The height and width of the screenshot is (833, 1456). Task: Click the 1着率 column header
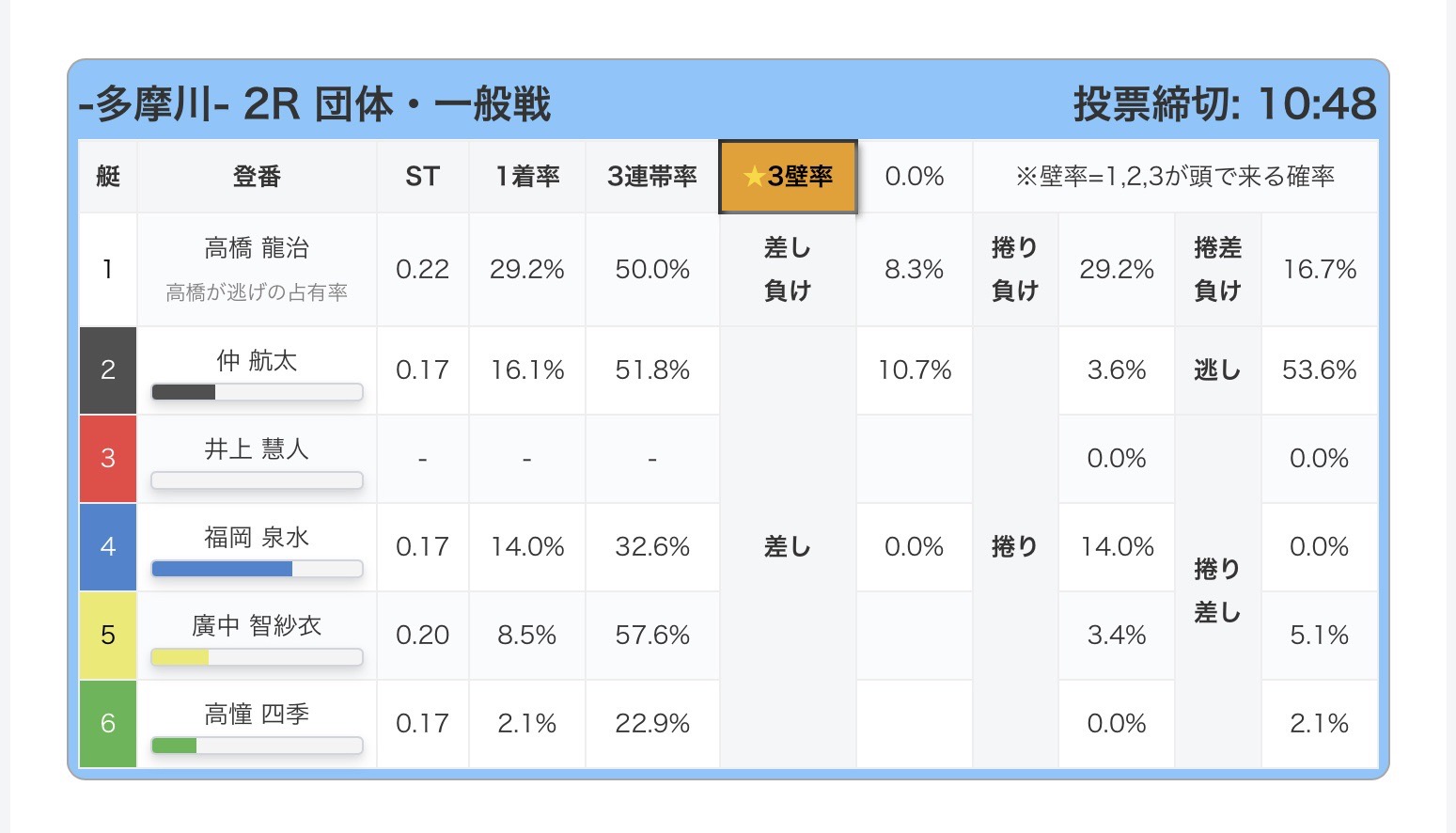click(527, 177)
